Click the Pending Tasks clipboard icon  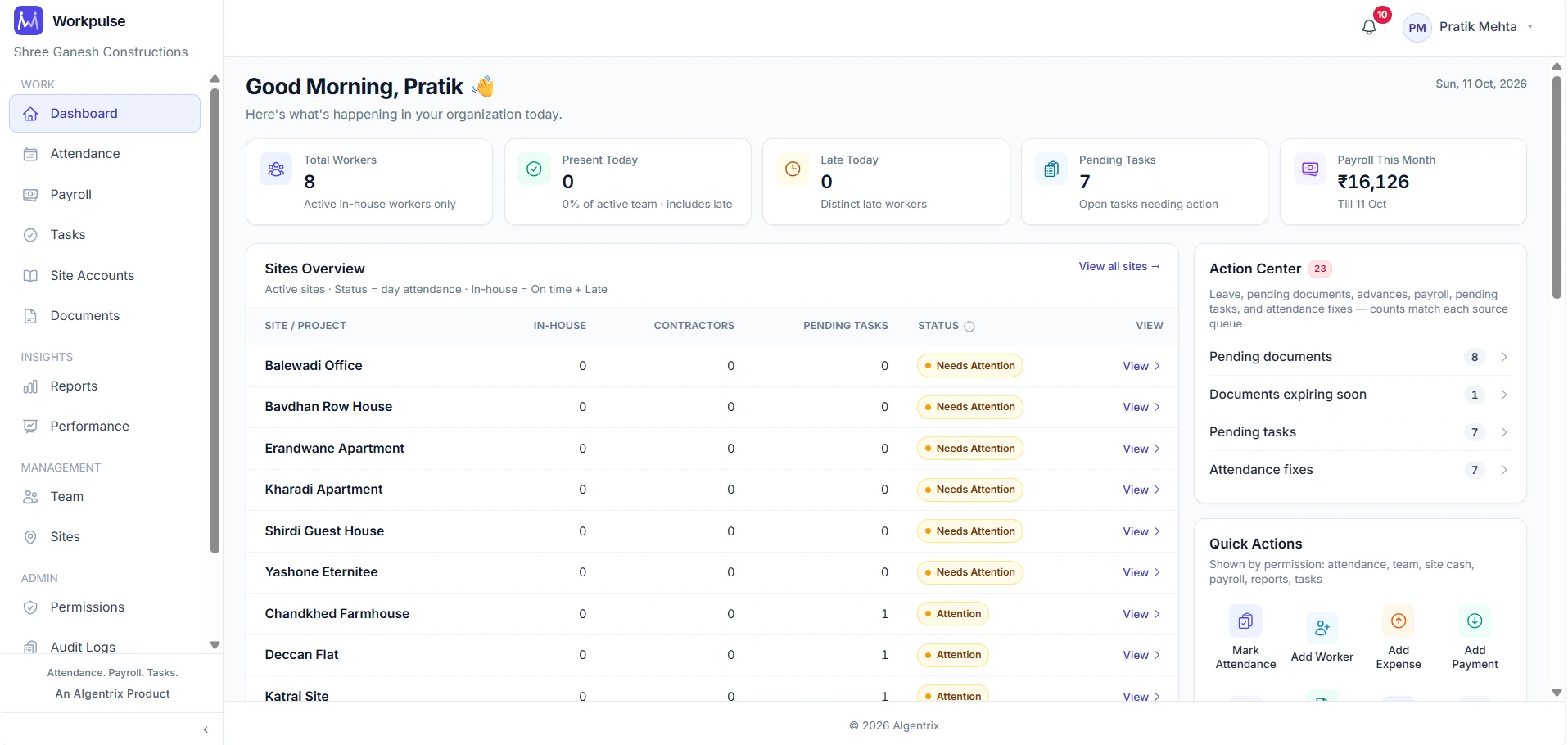point(1051,169)
